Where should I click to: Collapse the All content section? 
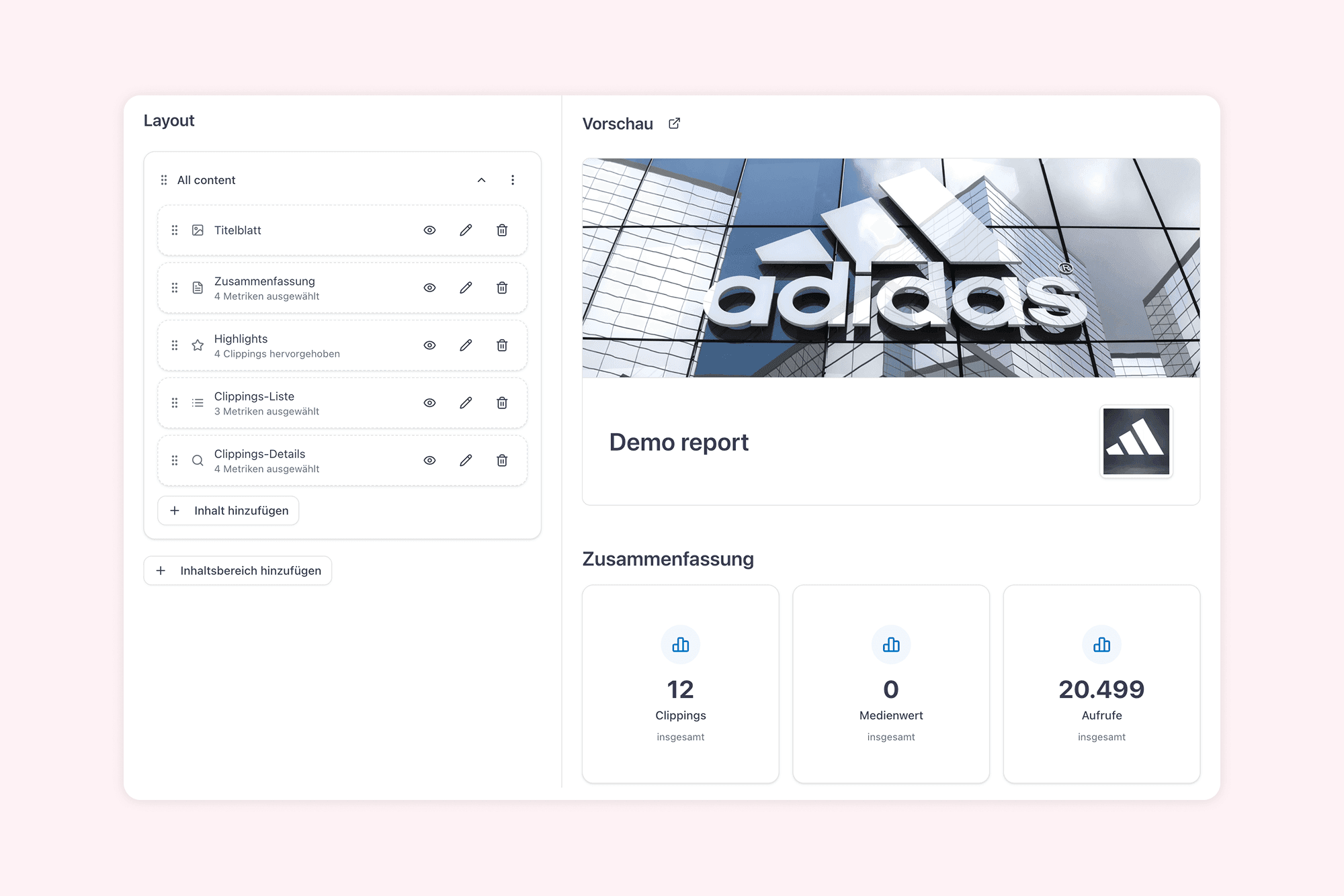[x=481, y=180]
